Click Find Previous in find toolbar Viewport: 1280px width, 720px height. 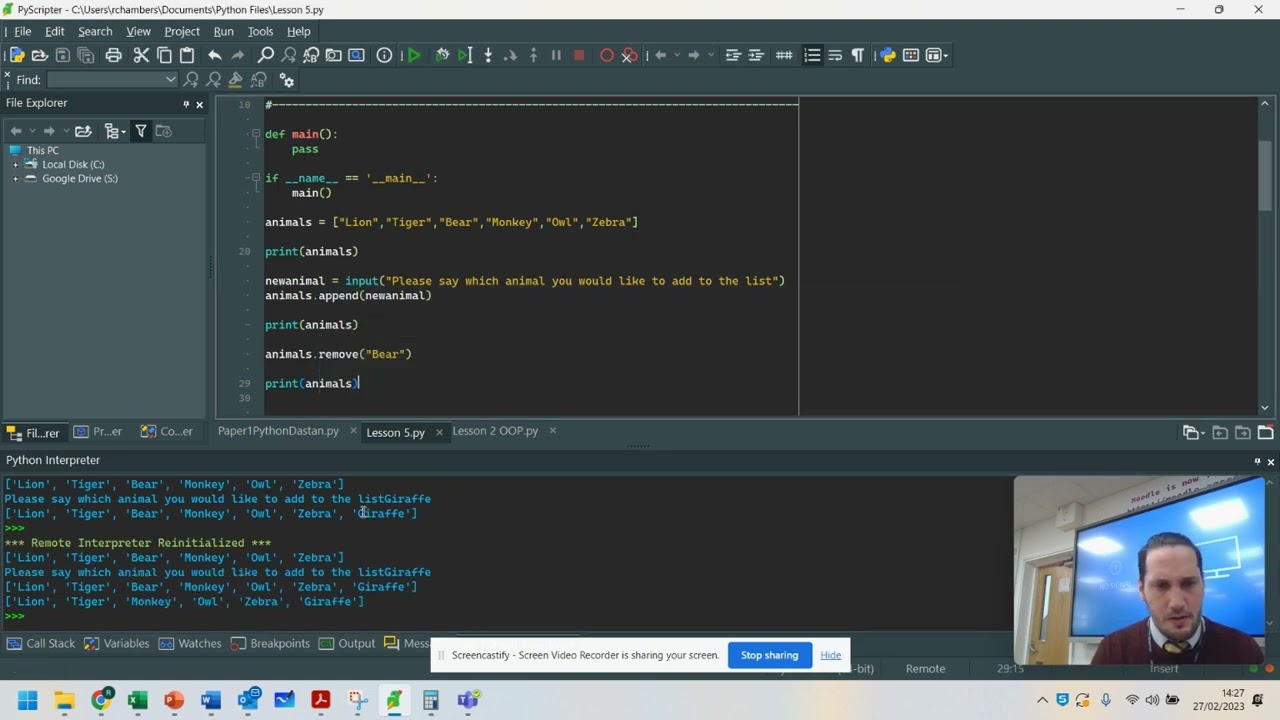213,80
